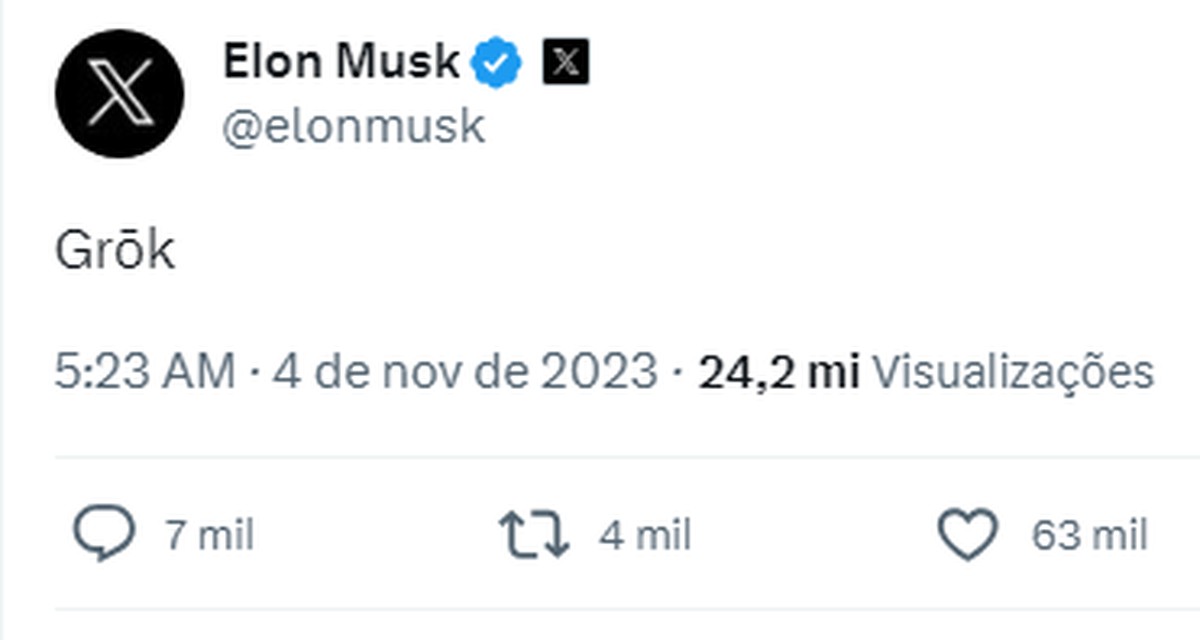Open the reply speech bubble icon
Image resolution: width=1200 pixels, height=640 pixels.
coord(104,535)
